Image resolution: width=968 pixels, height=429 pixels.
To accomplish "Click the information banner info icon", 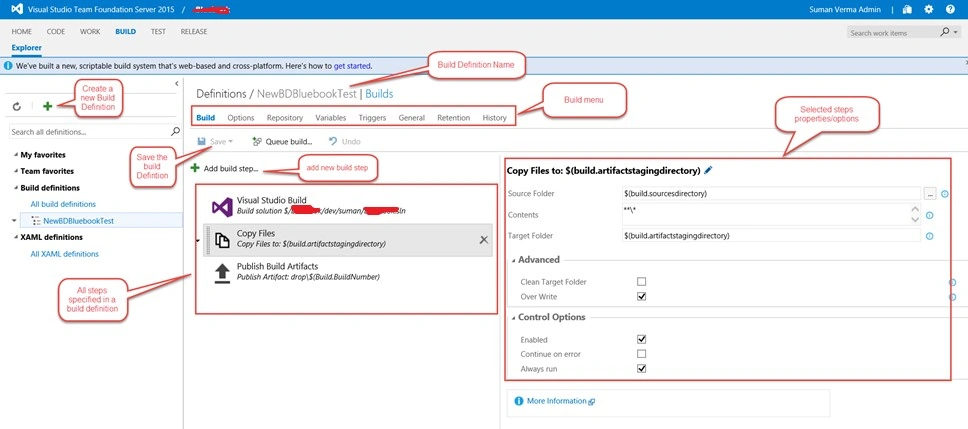I will pos(8,65).
